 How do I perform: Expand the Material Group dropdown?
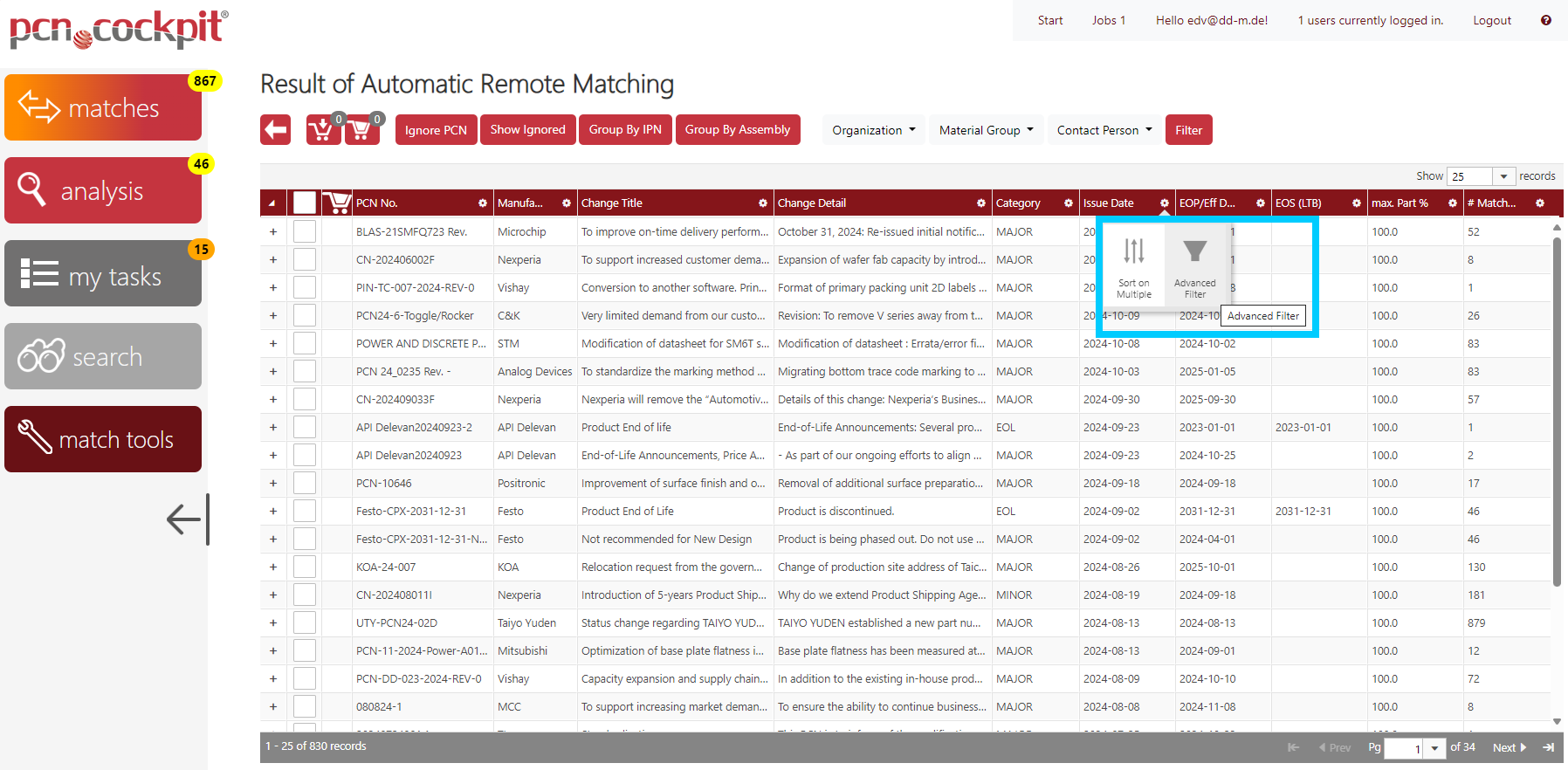click(986, 130)
